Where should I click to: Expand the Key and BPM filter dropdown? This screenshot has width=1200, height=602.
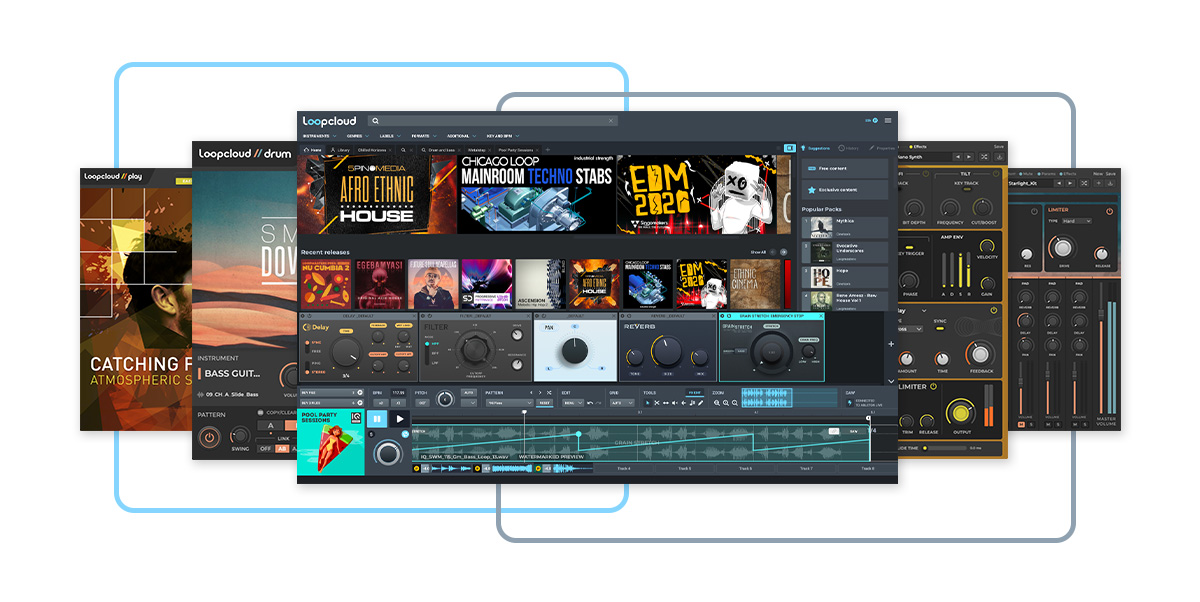504,136
